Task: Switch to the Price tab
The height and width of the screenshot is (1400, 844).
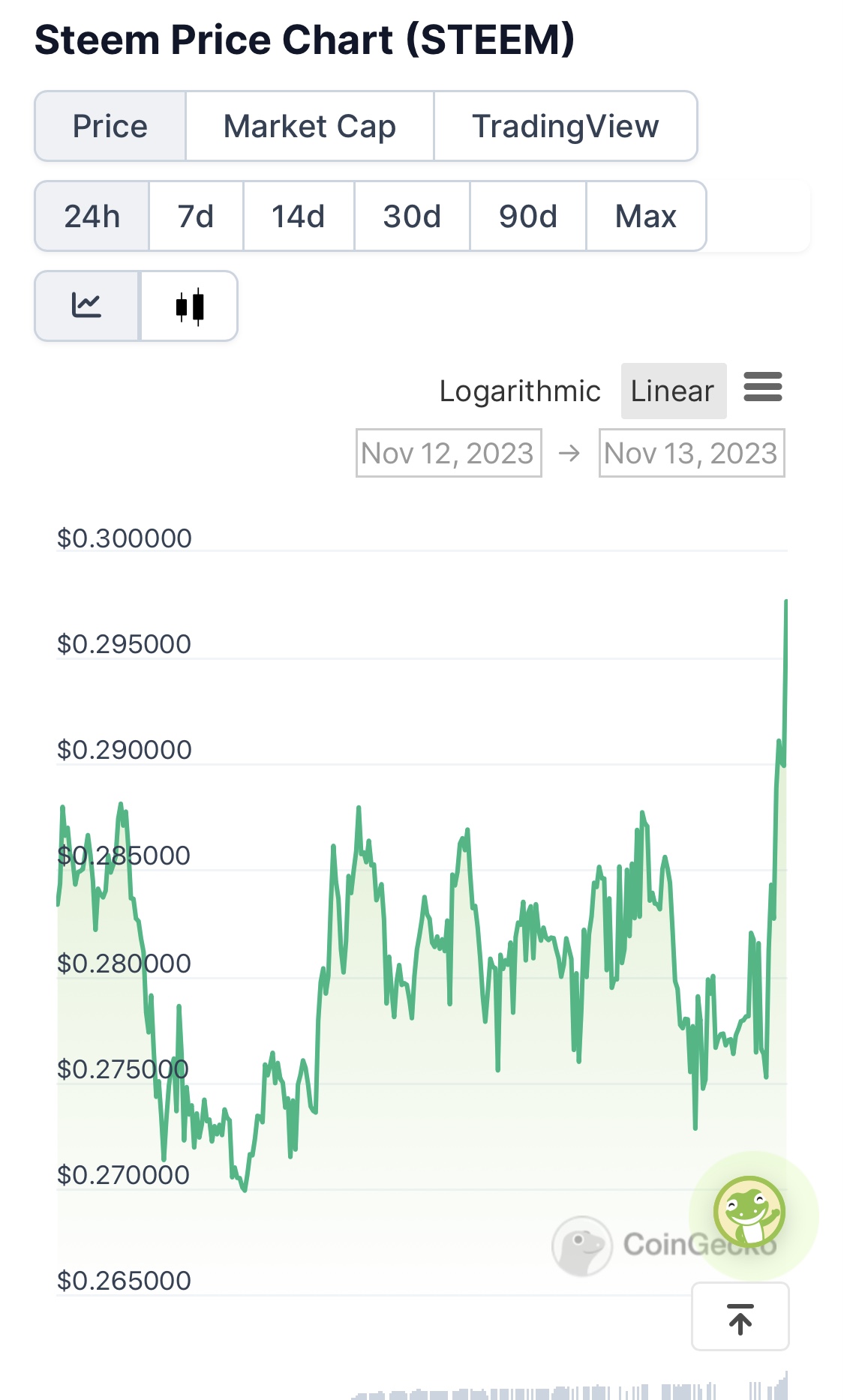Action: click(x=110, y=126)
